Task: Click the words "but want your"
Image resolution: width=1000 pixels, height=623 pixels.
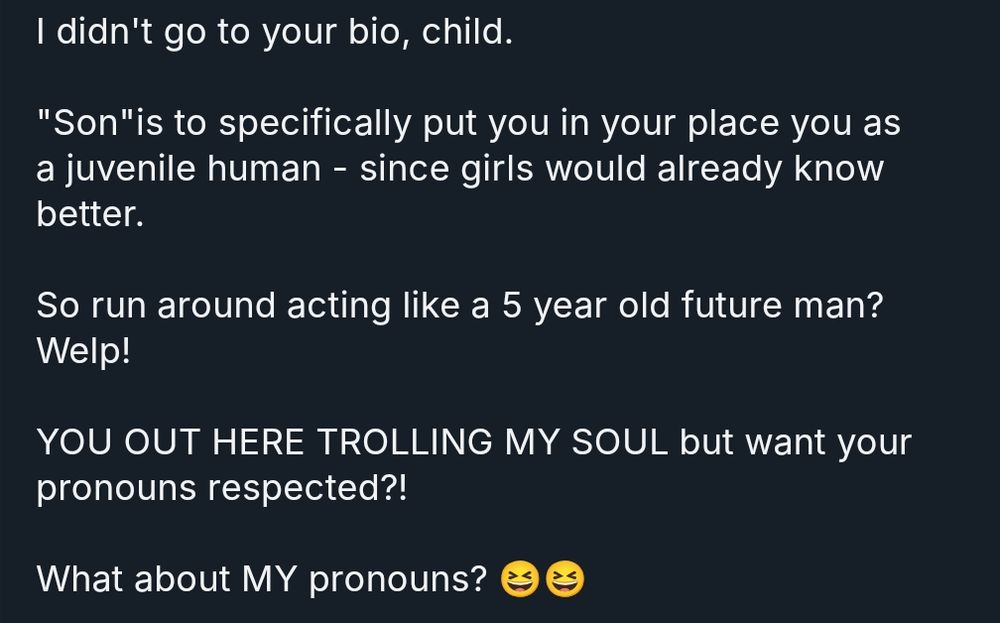Action: point(796,443)
